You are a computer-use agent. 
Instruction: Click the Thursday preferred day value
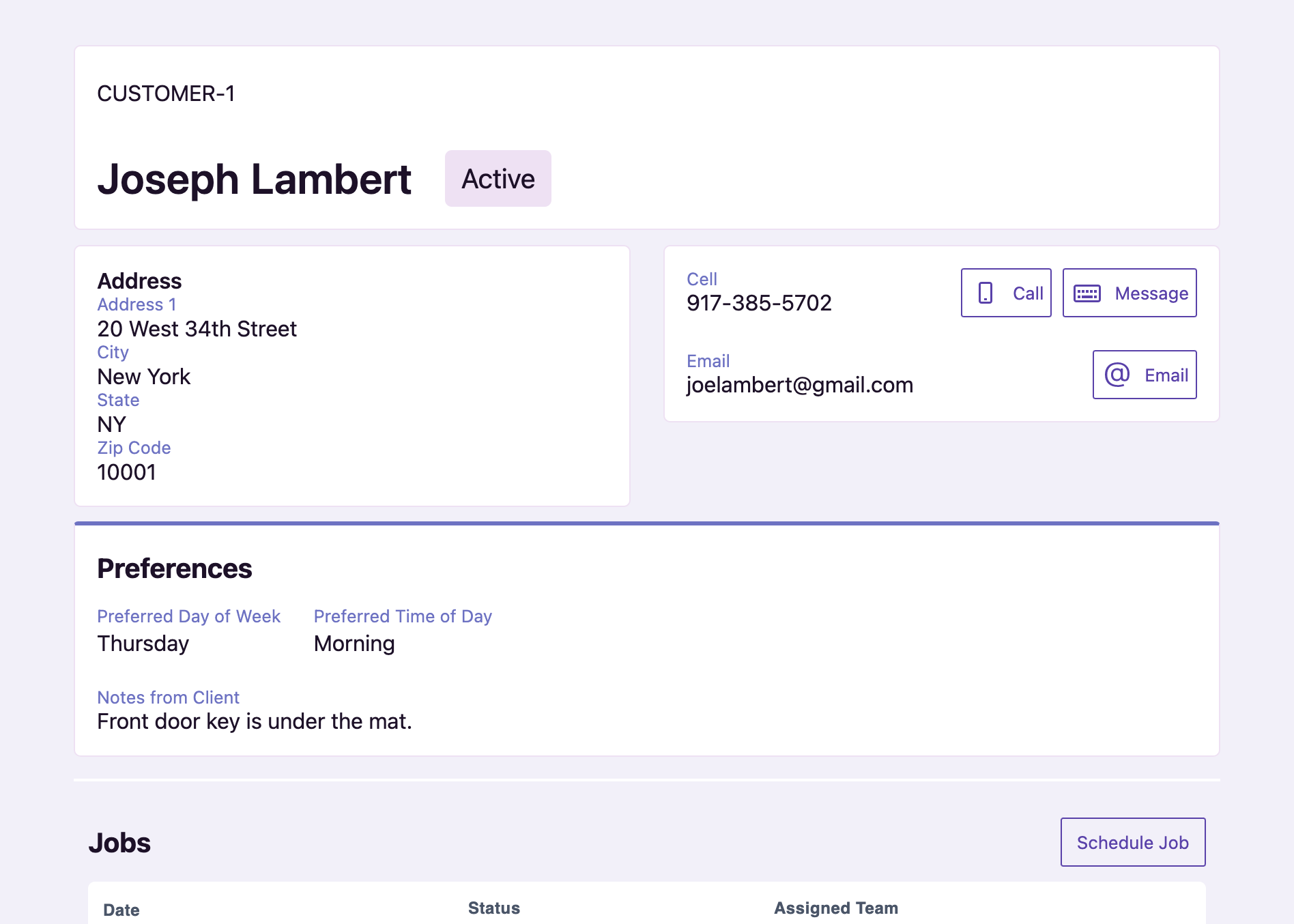[x=143, y=644]
